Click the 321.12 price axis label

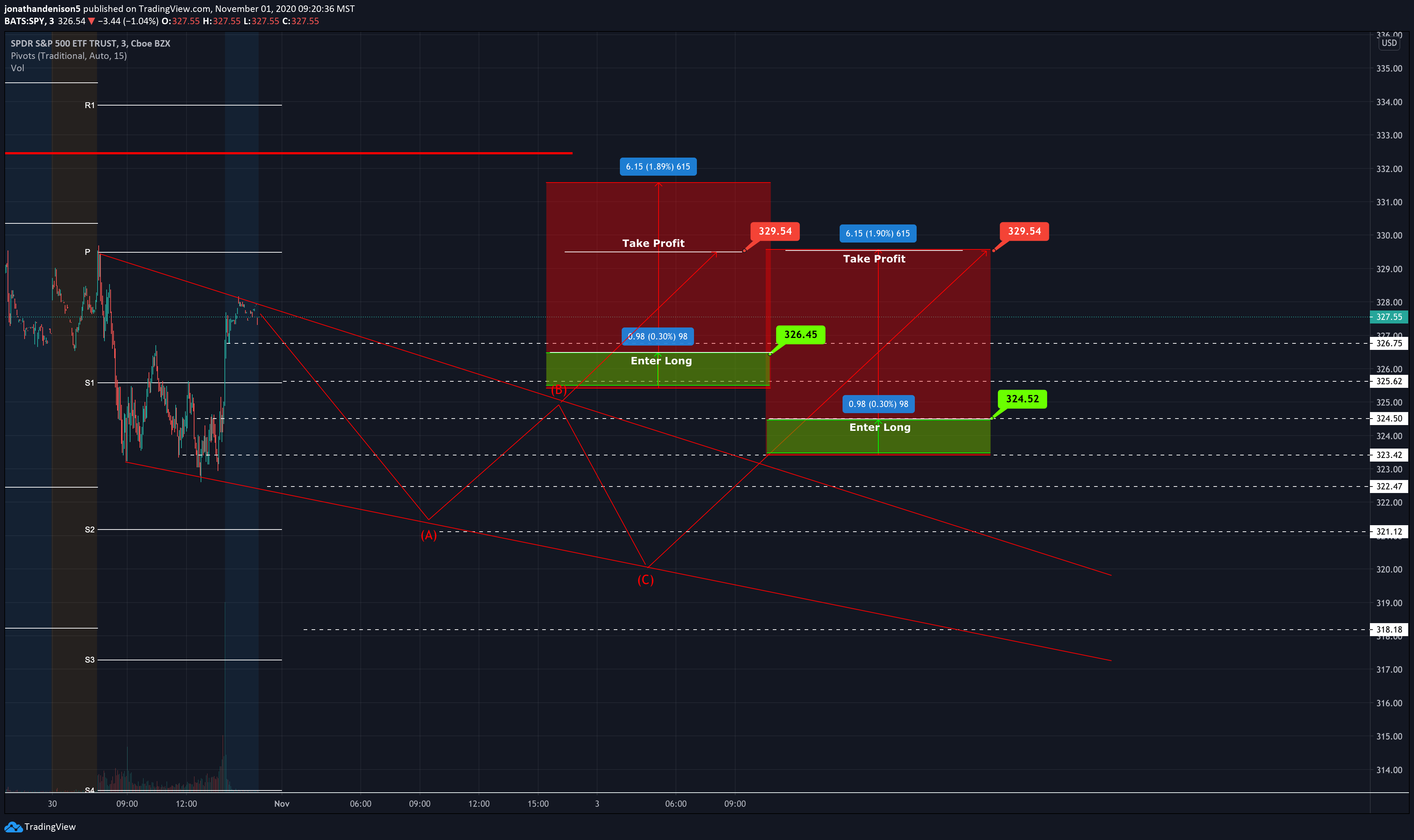point(1389,532)
